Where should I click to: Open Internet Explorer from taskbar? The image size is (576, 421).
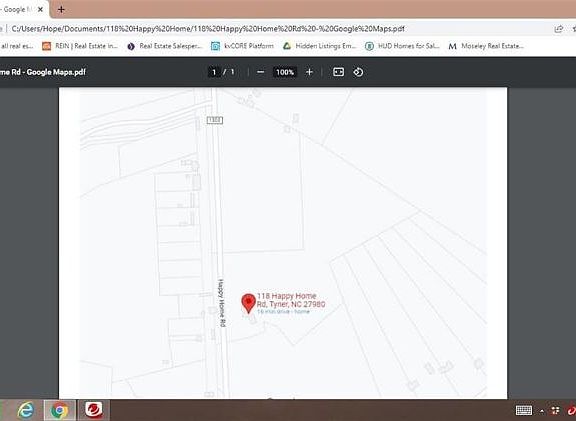[25, 410]
